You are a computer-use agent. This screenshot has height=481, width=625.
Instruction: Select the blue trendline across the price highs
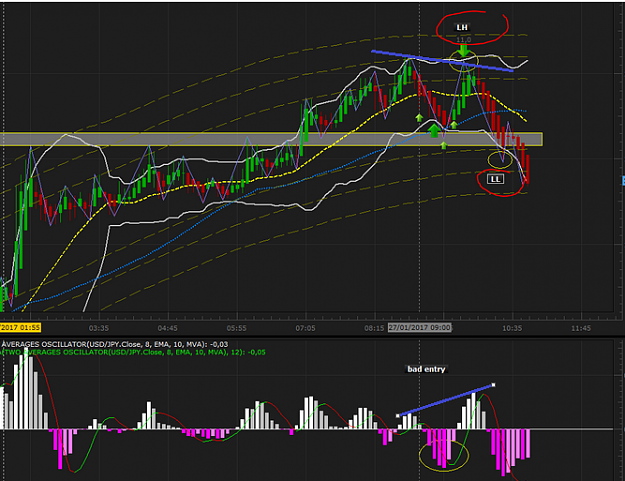coord(442,61)
